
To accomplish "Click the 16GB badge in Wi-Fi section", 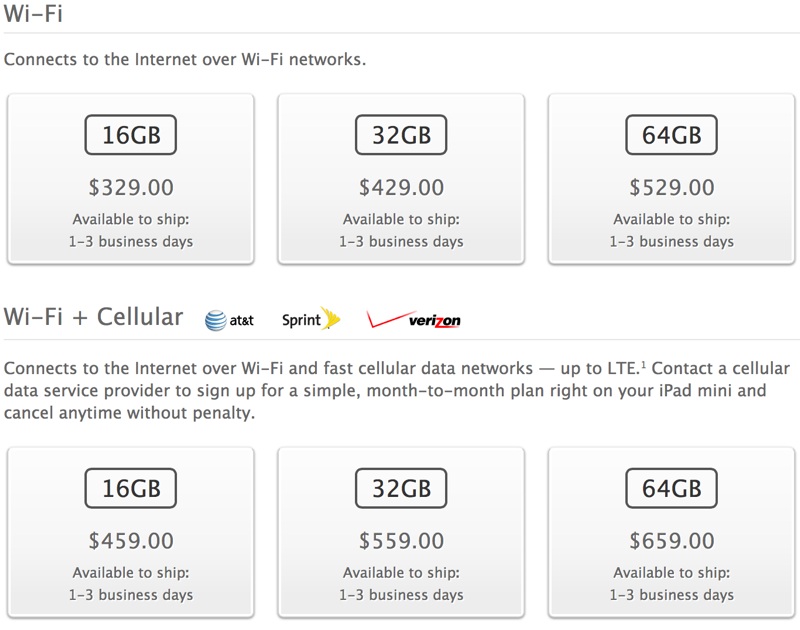I will pyautogui.click(x=131, y=135).
